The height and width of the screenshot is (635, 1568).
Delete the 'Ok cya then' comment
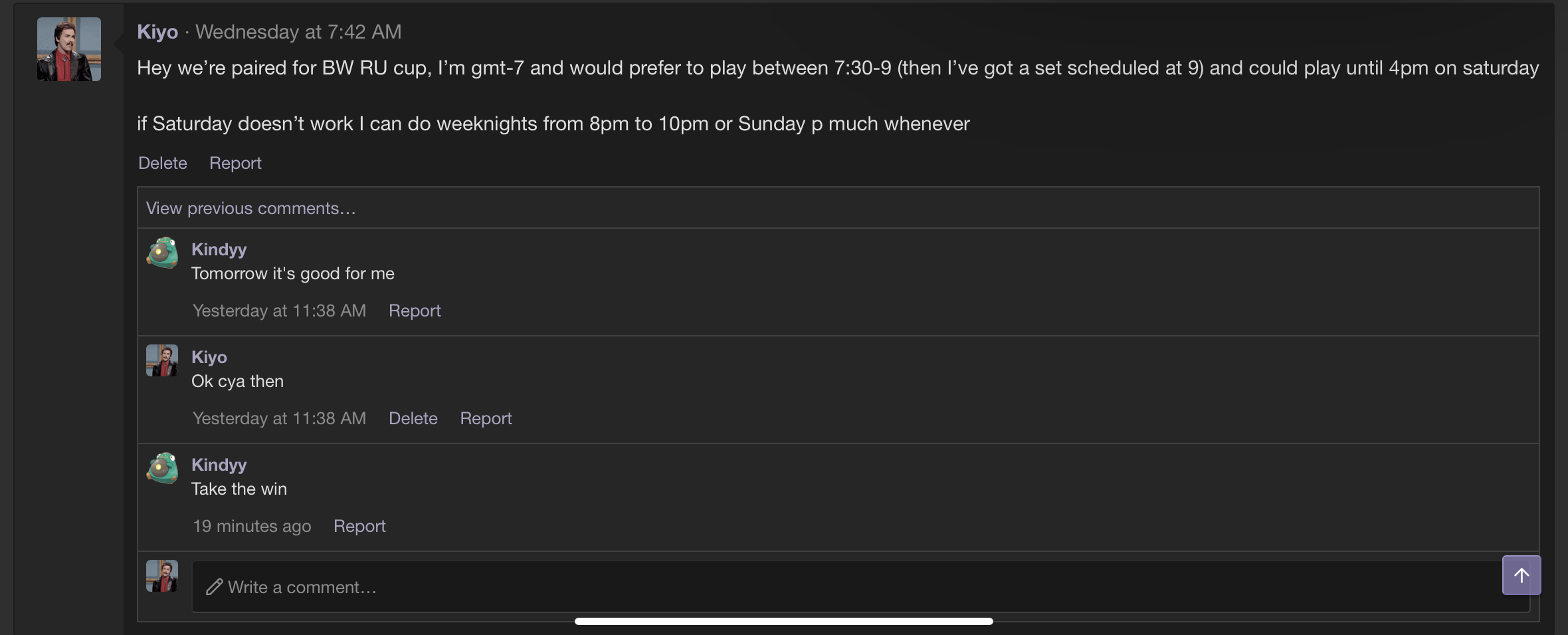(413, 419)
